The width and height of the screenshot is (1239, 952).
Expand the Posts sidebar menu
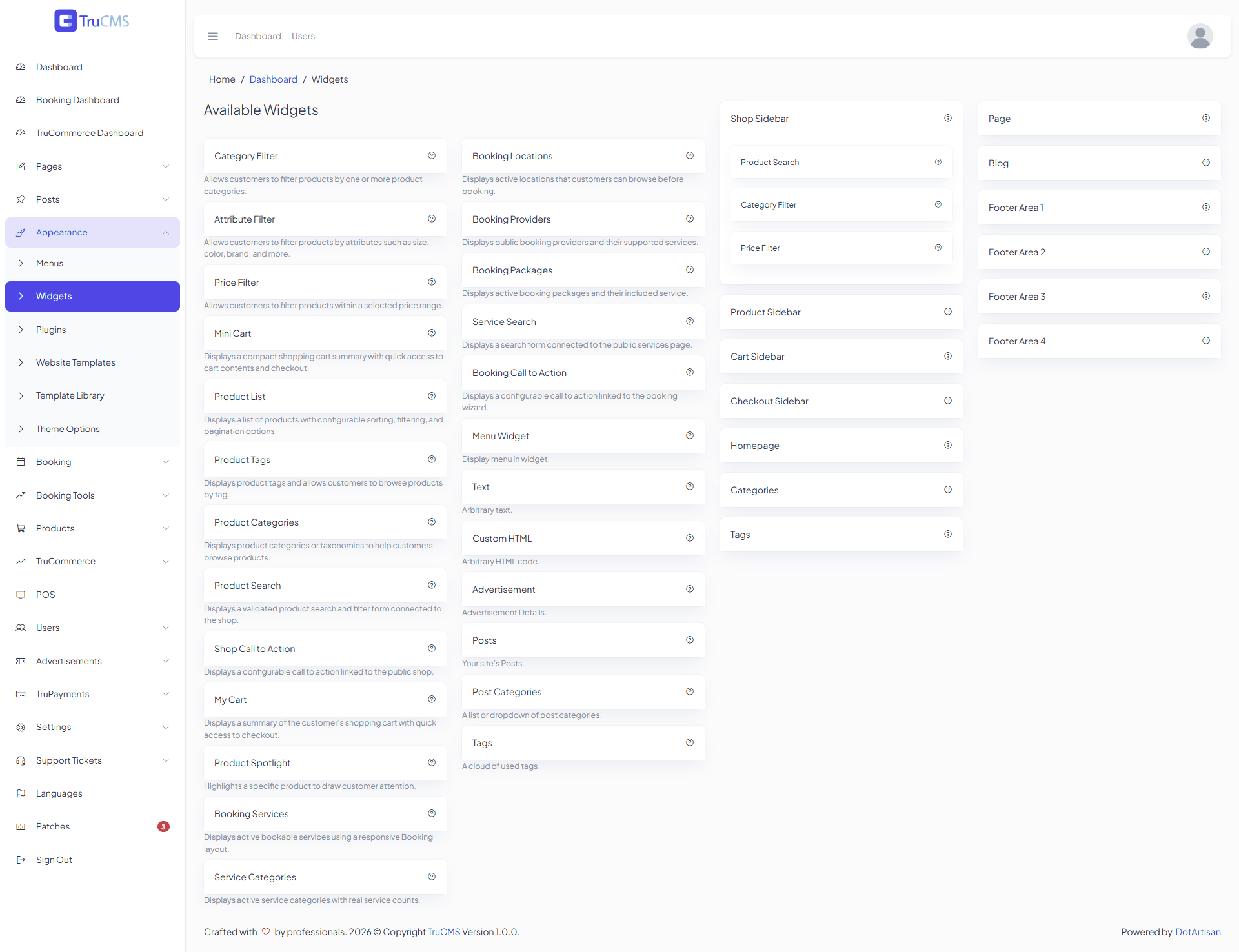tap(92, 199)
